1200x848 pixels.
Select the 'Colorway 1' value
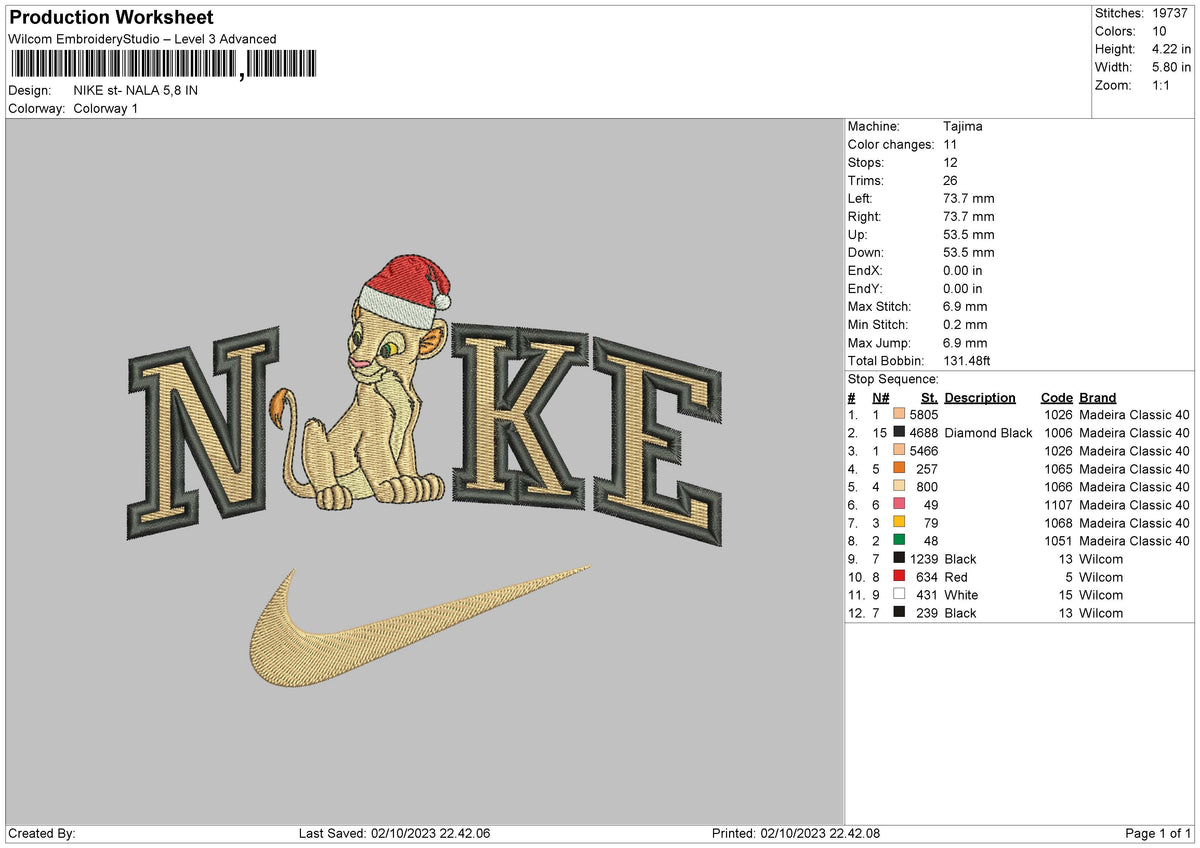(x=106, y=108)
